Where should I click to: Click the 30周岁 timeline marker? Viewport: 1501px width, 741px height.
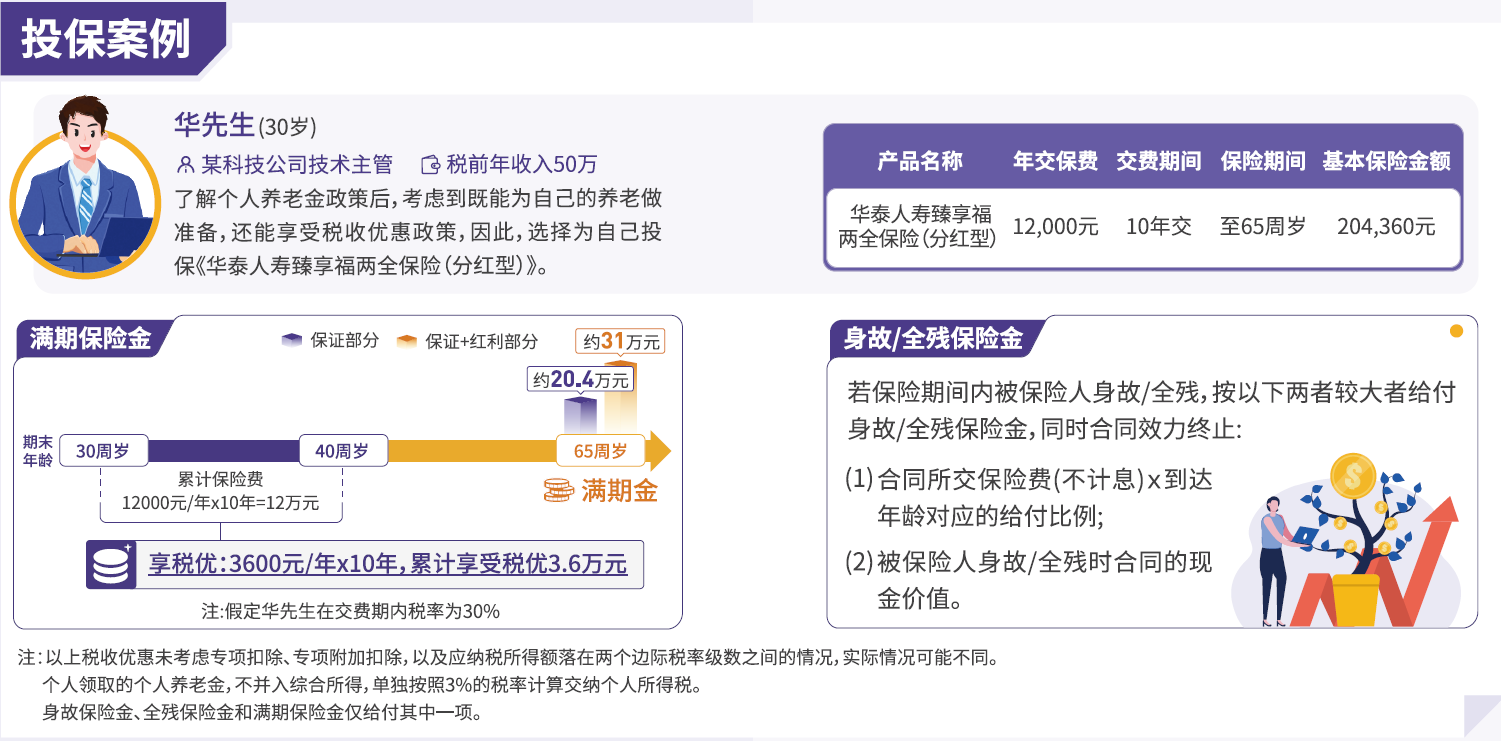click(103, 451)
